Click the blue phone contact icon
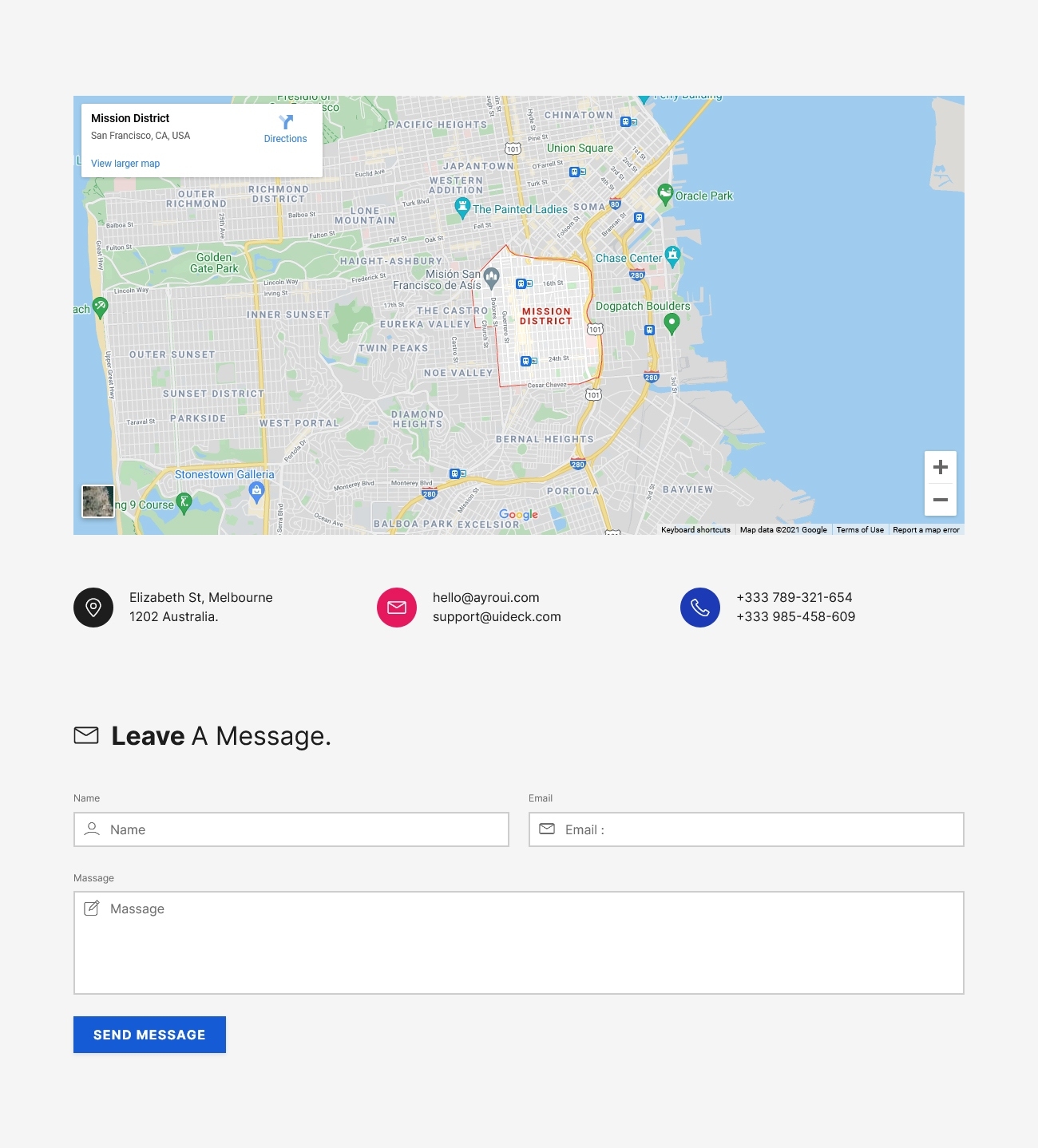This screenshot has width=1038, height=1148. pos(700,608)
